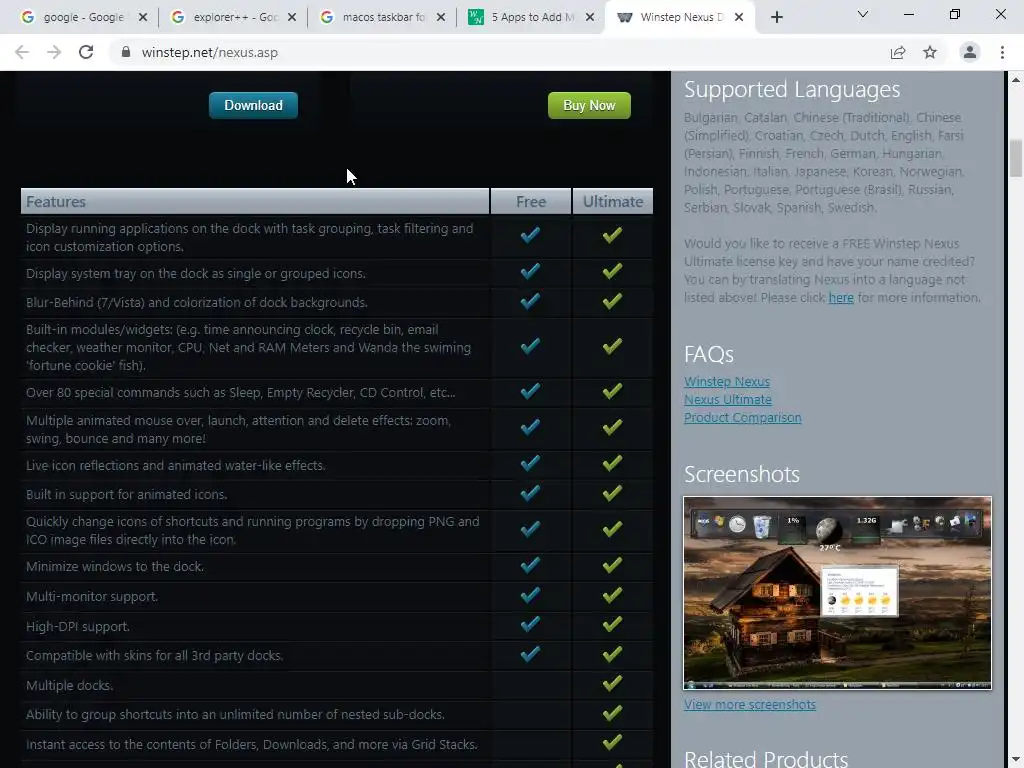
Task: Click 'Multiple docks.' feature text
Action: tap(69, 686)
